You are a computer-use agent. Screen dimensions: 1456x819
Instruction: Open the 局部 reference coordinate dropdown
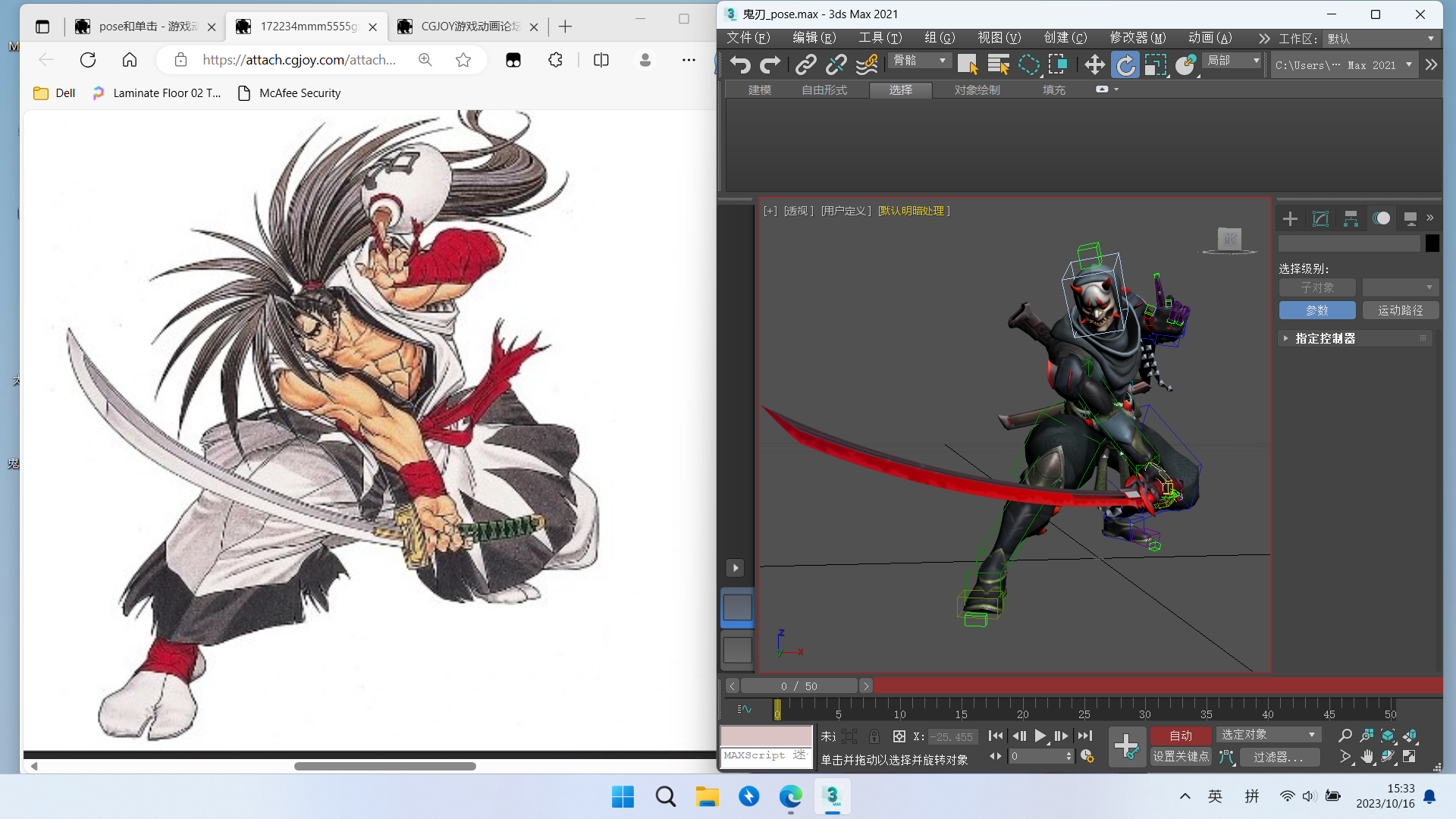(1233, 61)
